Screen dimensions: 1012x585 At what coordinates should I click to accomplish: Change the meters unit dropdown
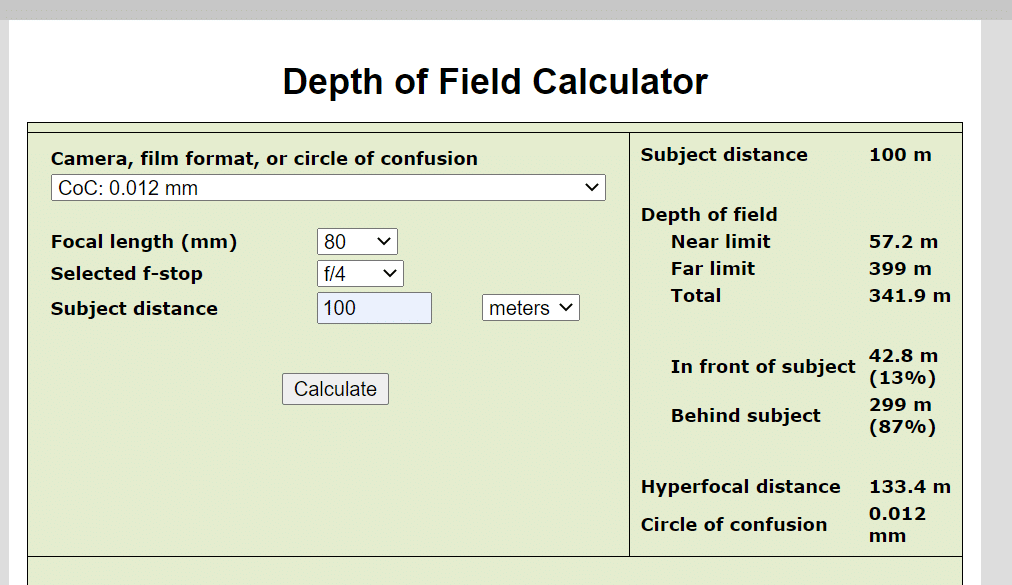531,308
